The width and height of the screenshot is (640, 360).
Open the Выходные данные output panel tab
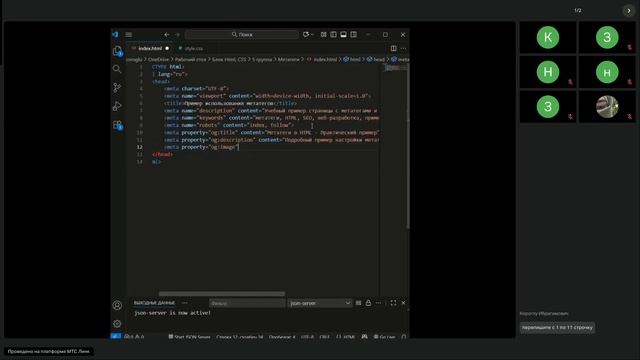(154, 303)
